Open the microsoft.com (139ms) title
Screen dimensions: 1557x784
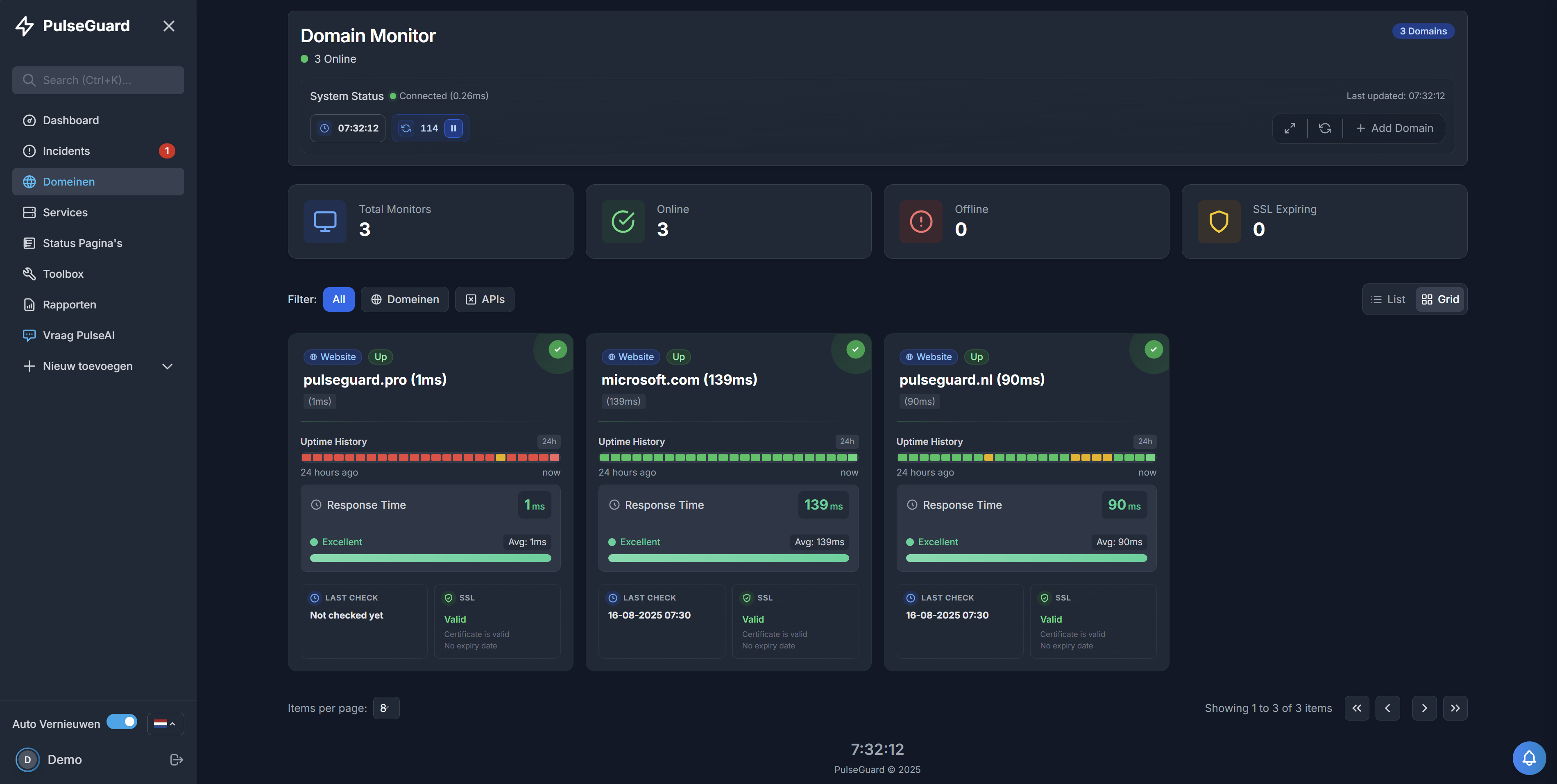click(x=679, y=380)
